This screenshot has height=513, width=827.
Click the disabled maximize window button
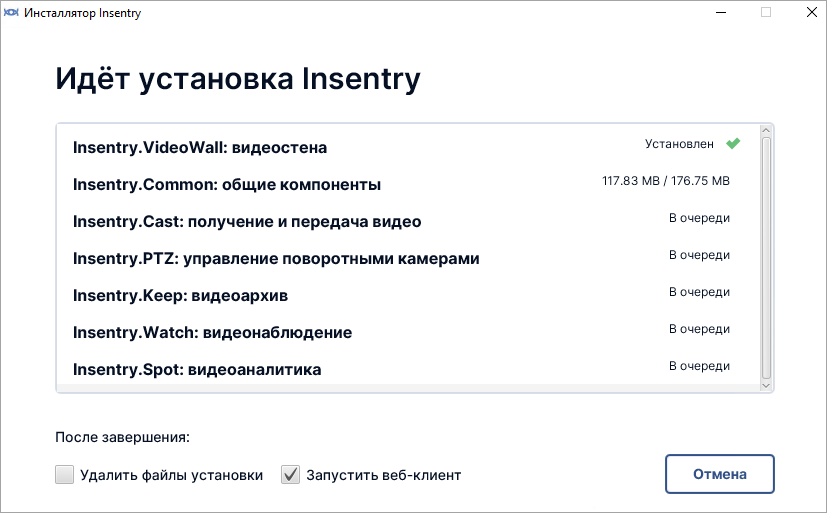(x=766, y=13)
